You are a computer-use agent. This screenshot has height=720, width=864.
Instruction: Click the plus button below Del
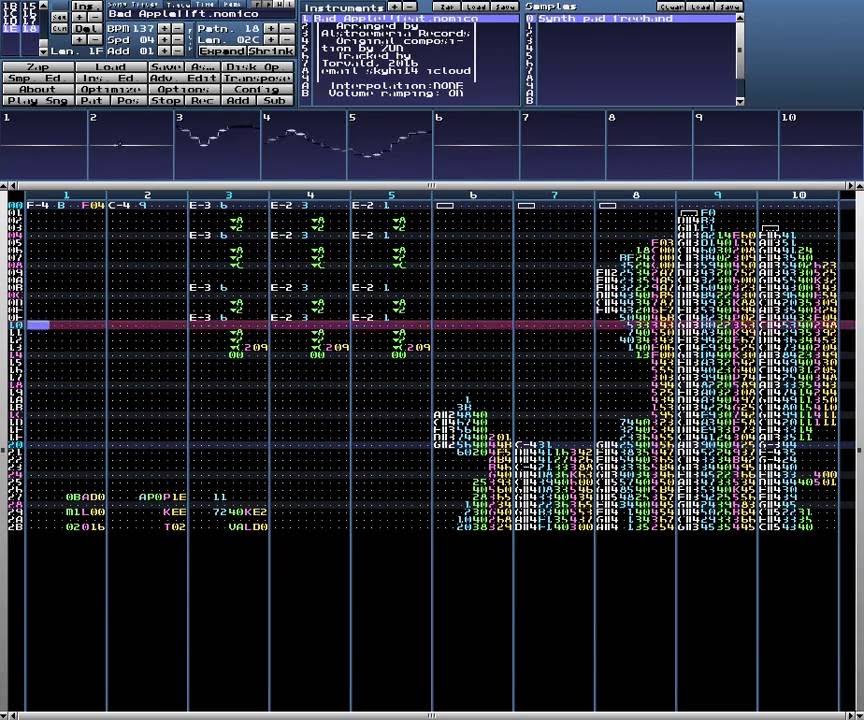point(79,40)
